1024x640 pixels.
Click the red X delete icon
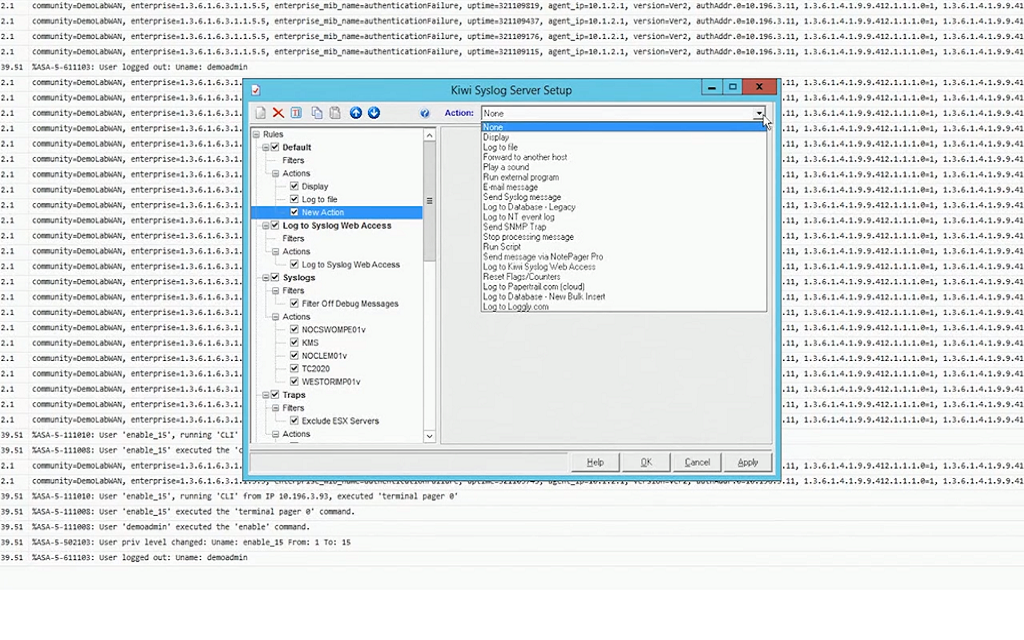click(x=279, y=112)
